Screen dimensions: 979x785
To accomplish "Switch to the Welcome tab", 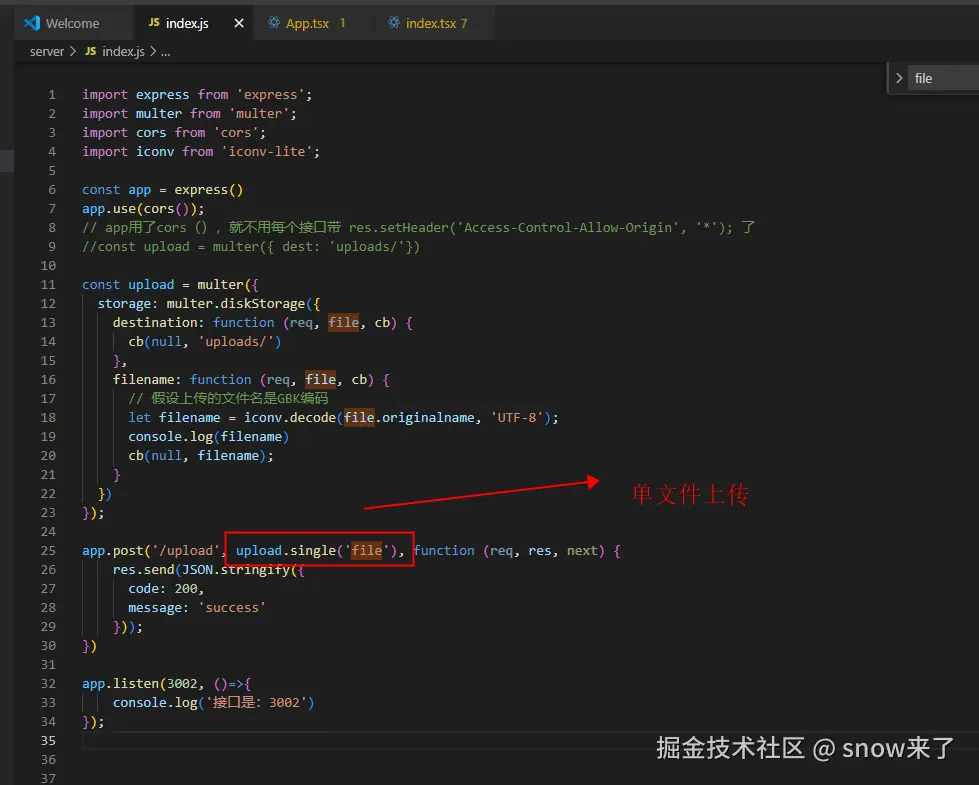I will click(x=72, y=23).
